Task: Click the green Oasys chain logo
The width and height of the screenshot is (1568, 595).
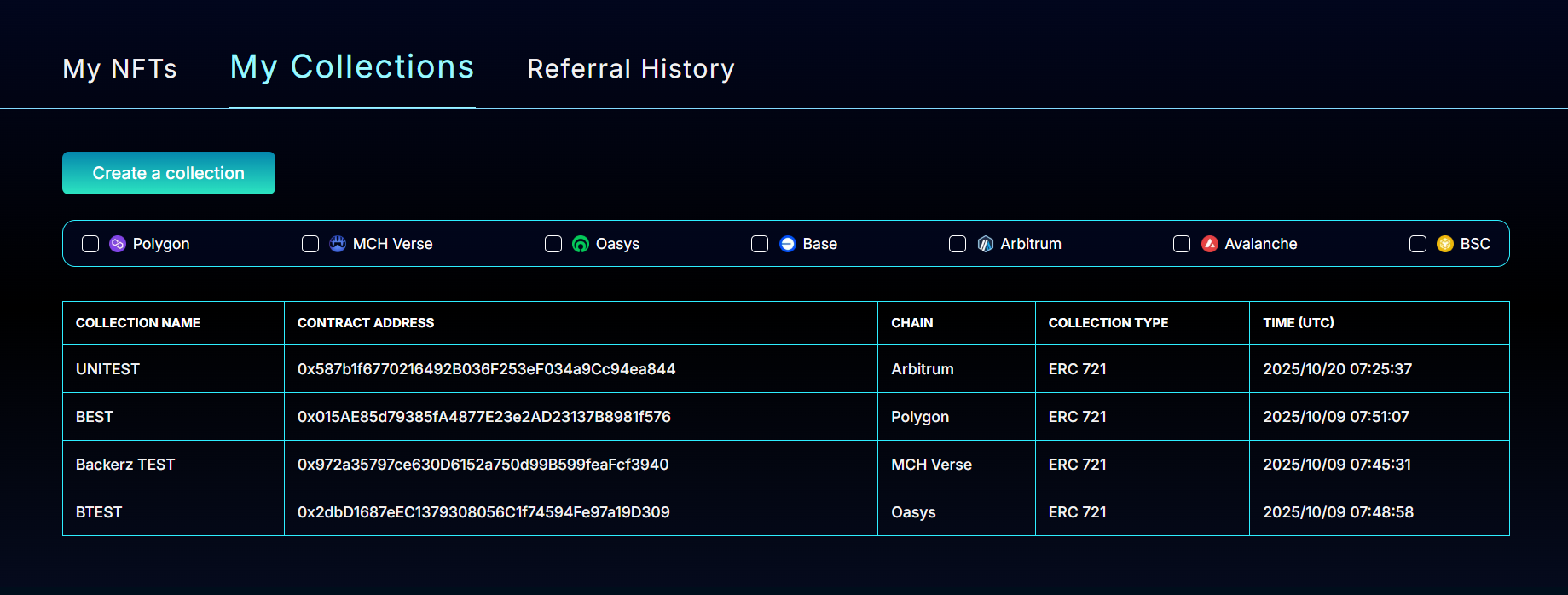Action: coord(581,244)
